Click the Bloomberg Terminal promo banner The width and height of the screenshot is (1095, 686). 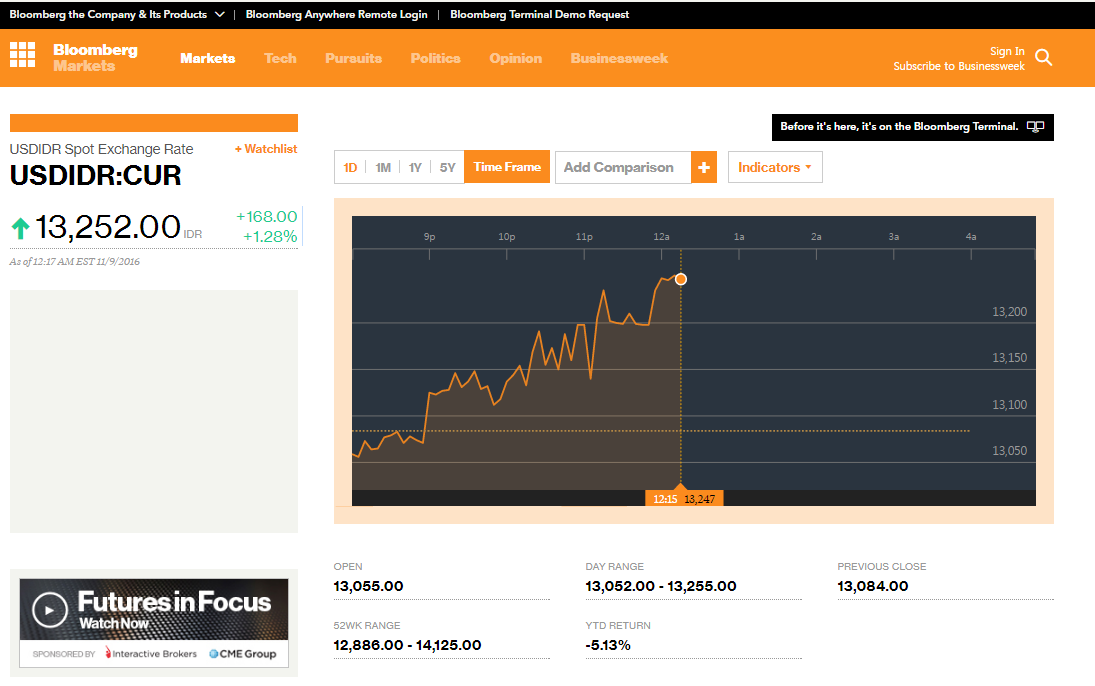(913, 127)
